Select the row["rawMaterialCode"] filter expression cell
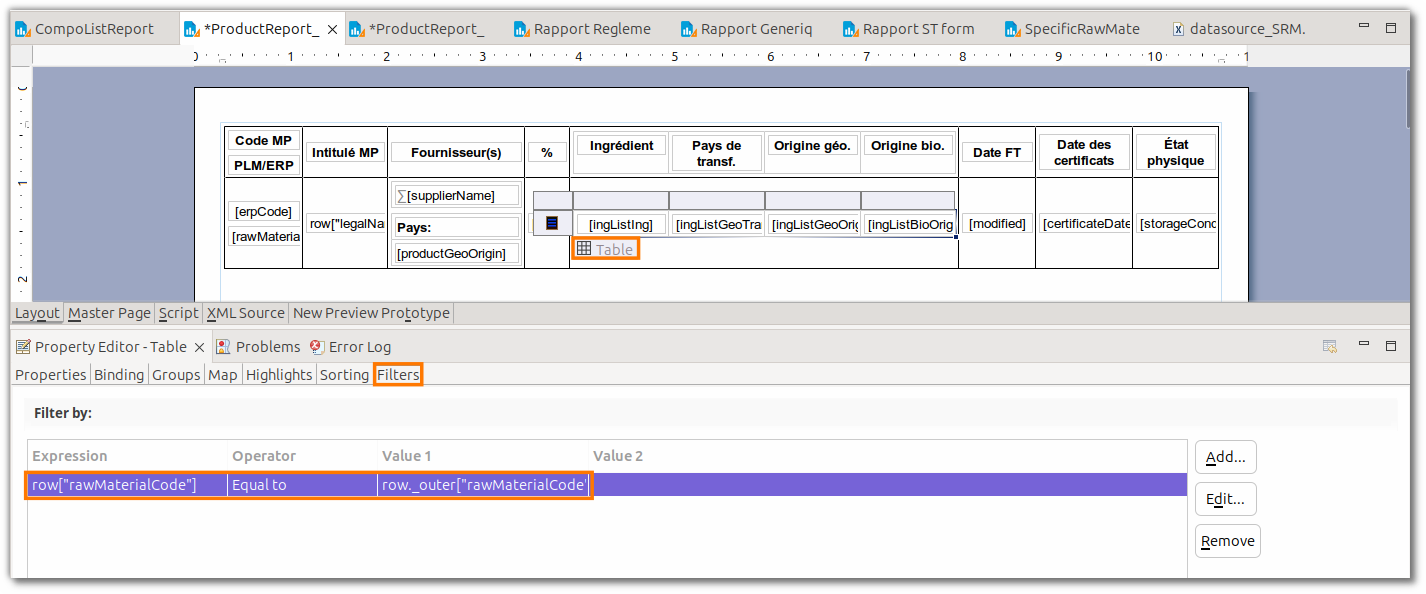 [x=127, y=485]
